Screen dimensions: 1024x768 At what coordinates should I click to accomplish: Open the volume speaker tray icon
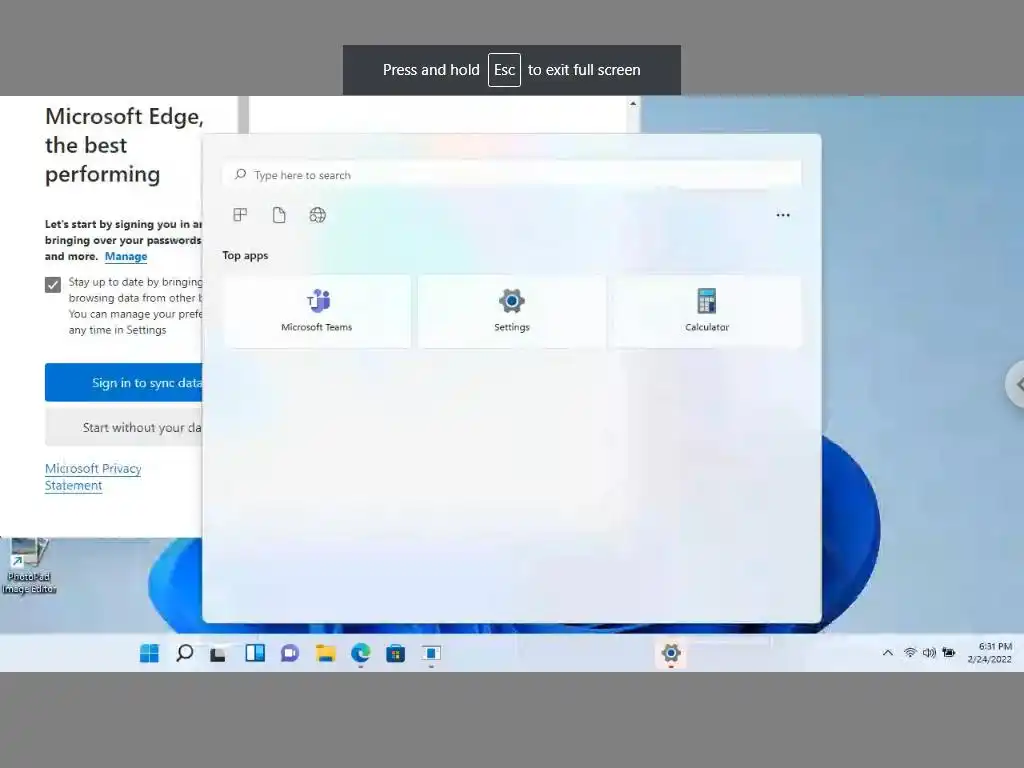[x=929, y=652]
